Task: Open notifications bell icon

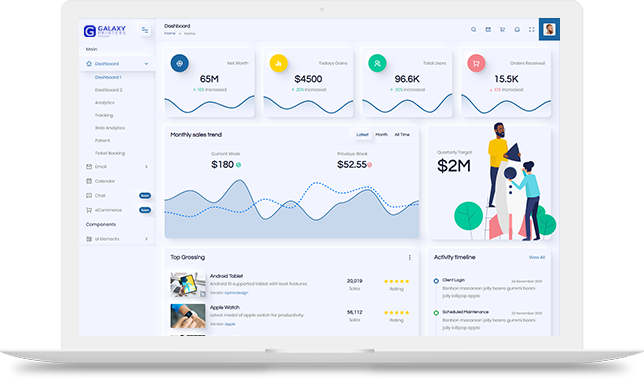Action: point(517,30)
